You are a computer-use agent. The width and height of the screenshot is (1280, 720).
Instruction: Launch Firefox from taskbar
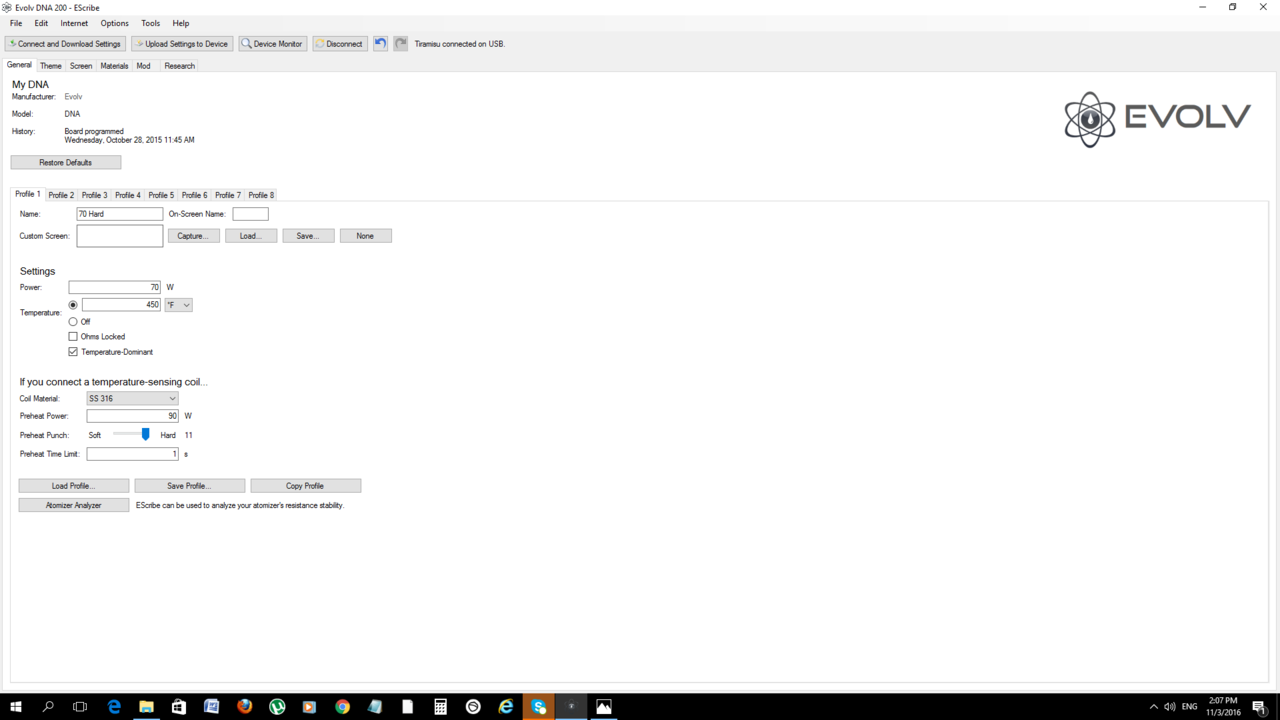click(x=244, y=707)
